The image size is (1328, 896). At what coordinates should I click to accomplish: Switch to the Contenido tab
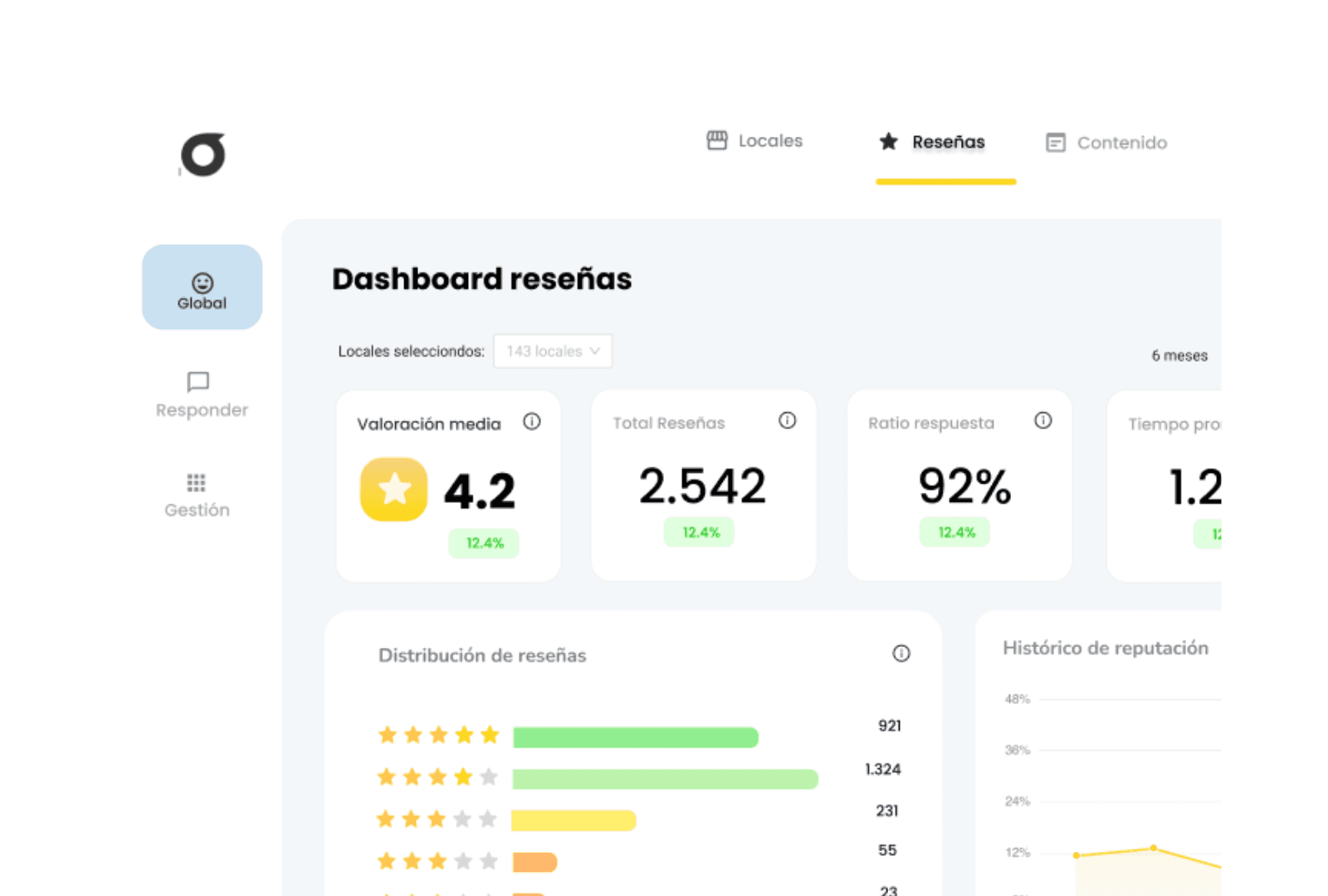pyautogui.click(x=1106, y=143)
